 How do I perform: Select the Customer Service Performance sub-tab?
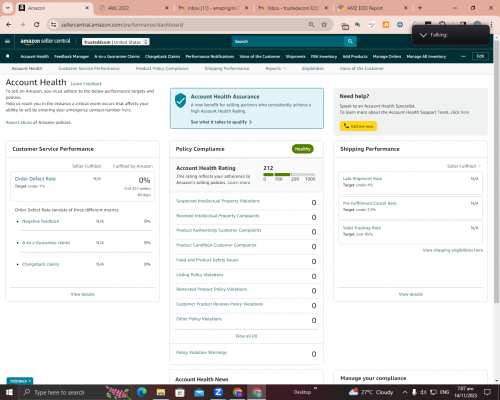(x=89, y=68)
